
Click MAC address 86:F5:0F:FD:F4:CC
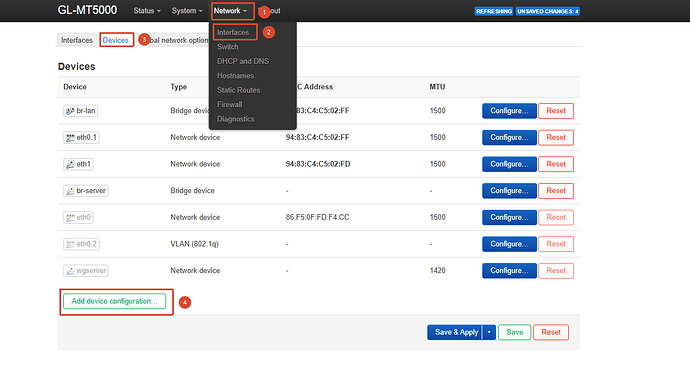pos(317,217)
